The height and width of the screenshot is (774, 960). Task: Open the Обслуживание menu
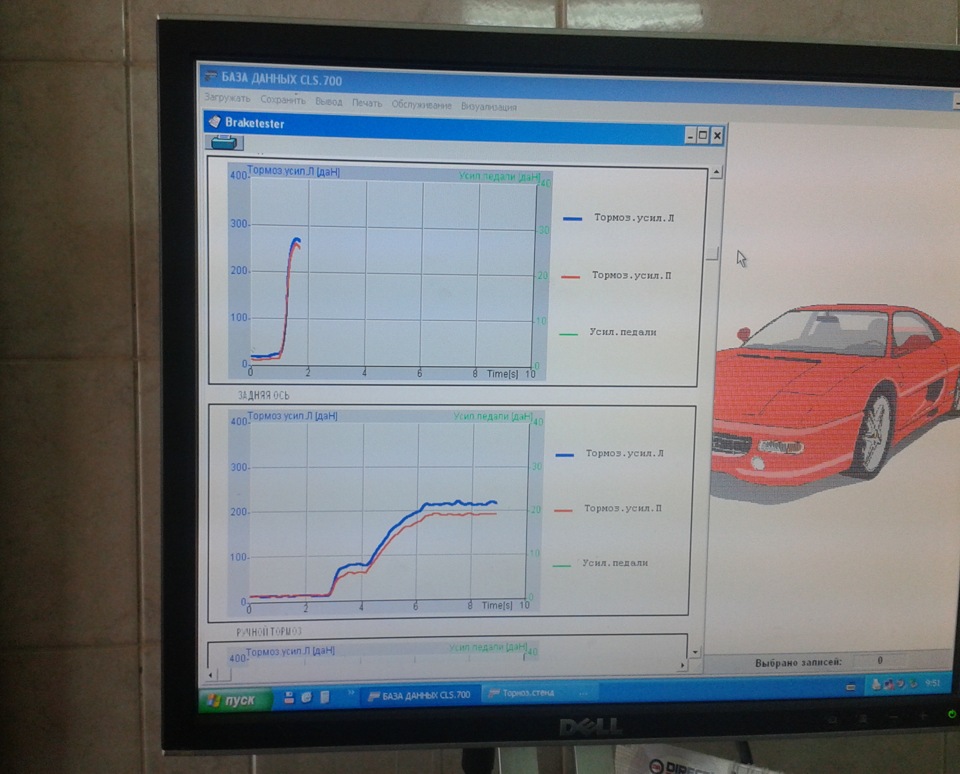click(x=422, y=105)
